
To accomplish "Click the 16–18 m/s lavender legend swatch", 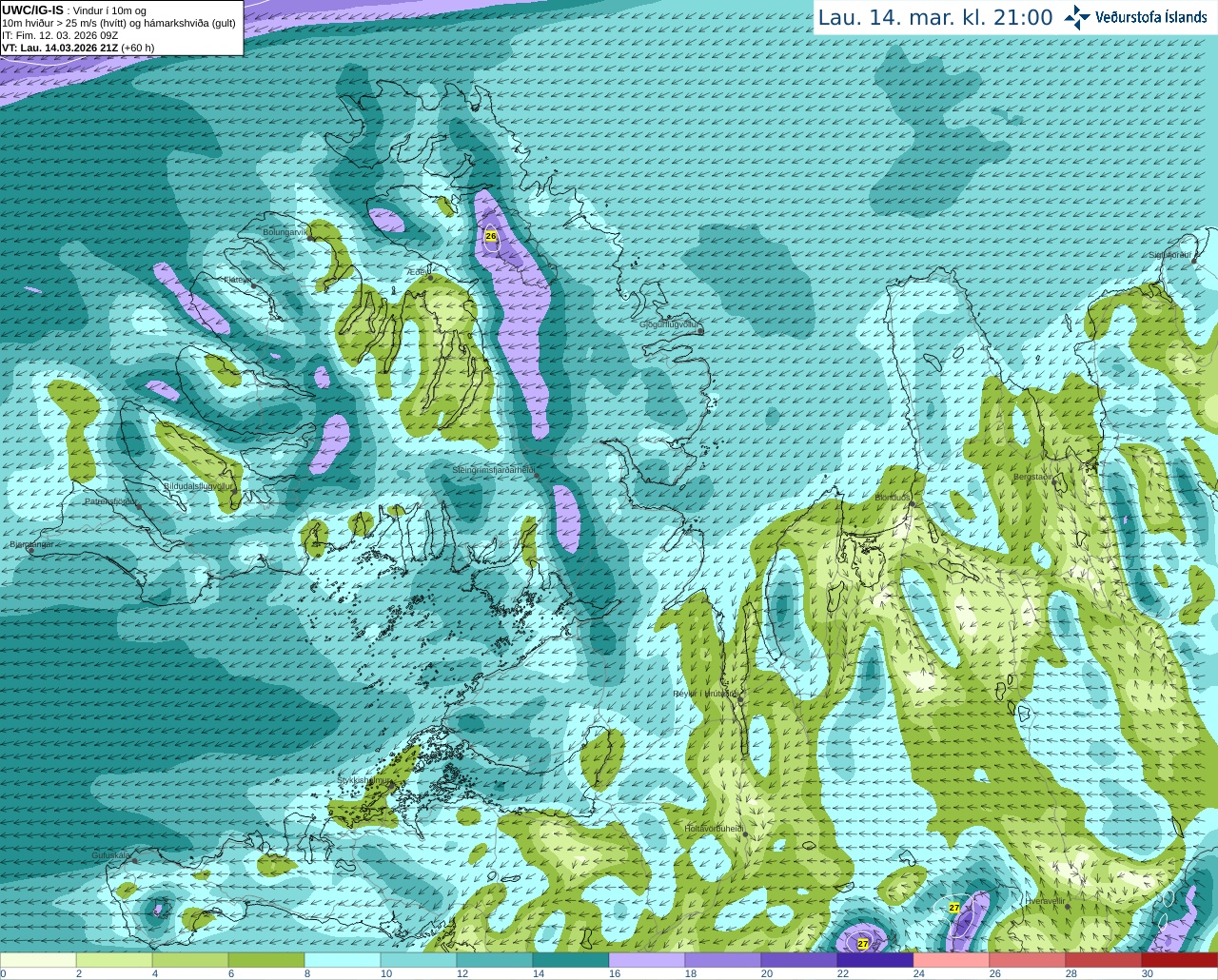I will (647, 960).
